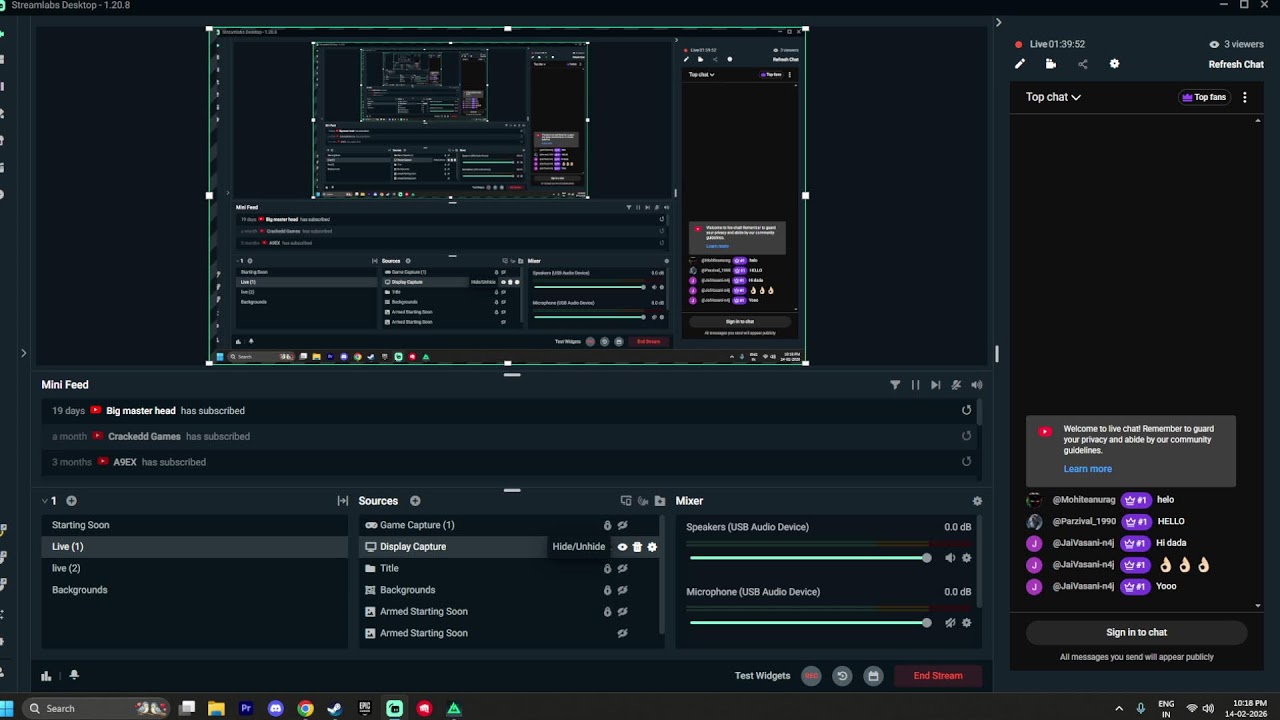Click Test Widgets button

point(762,676)
